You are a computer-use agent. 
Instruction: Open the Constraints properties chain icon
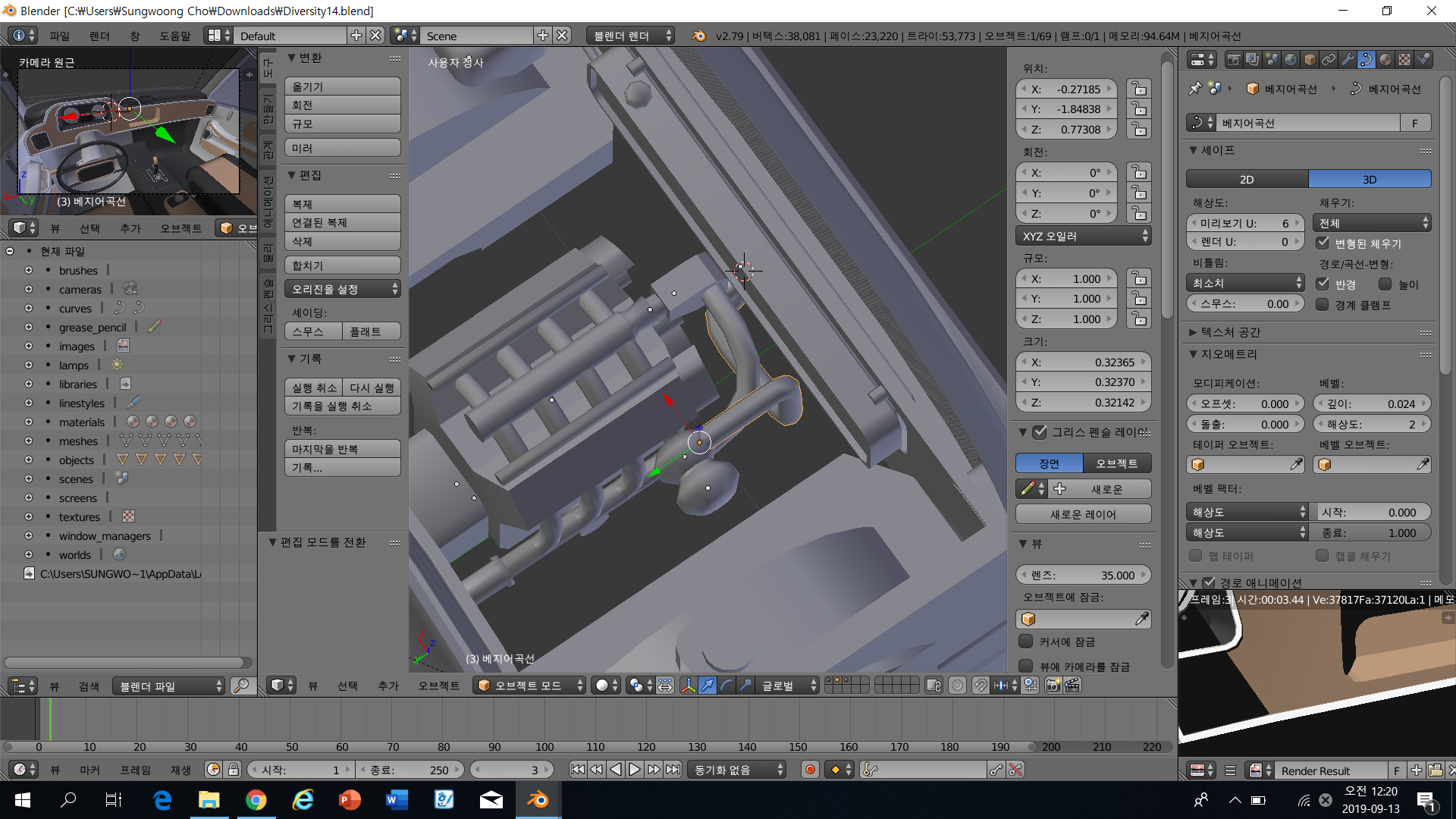pyautogui.click(x=1329, y=59)
